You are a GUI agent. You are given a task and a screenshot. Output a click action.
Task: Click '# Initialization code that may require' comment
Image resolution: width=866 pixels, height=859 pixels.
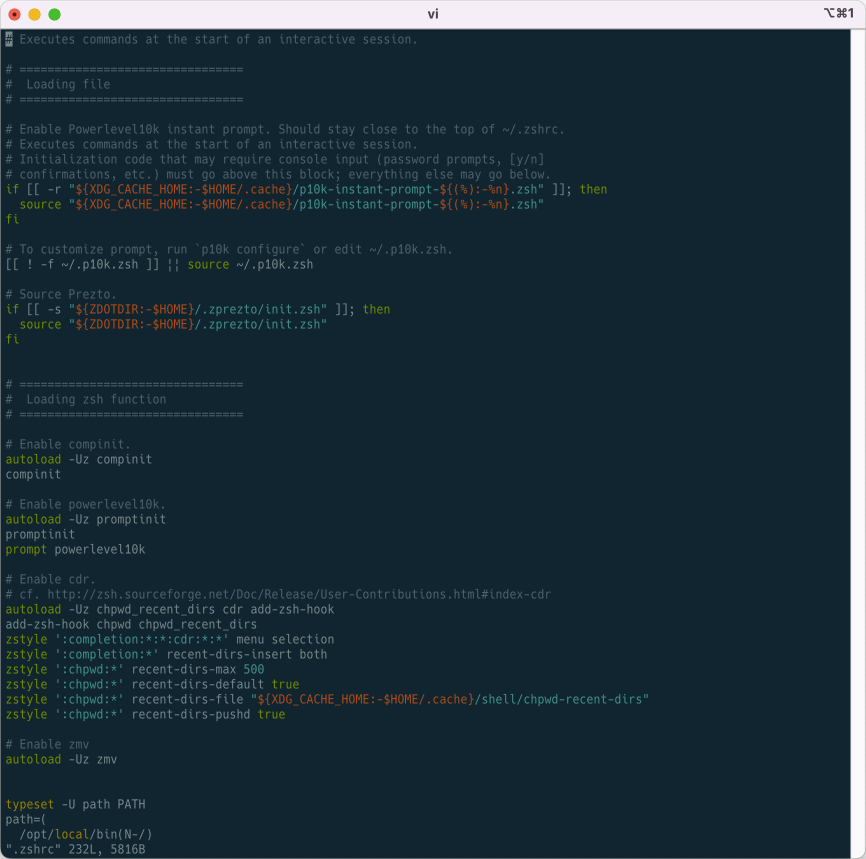pos(275,160)
